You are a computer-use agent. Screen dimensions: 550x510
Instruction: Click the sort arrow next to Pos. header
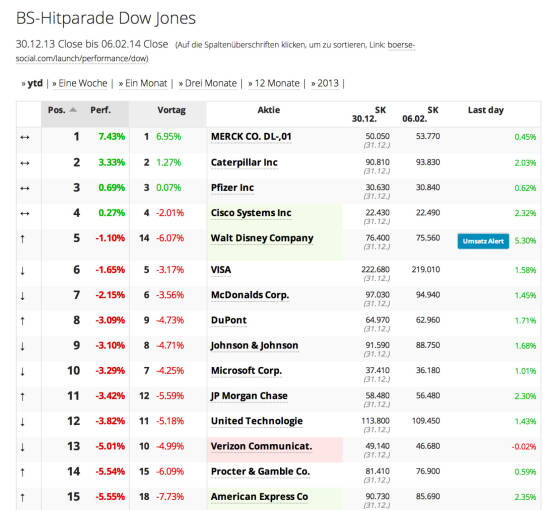point(73,110)
